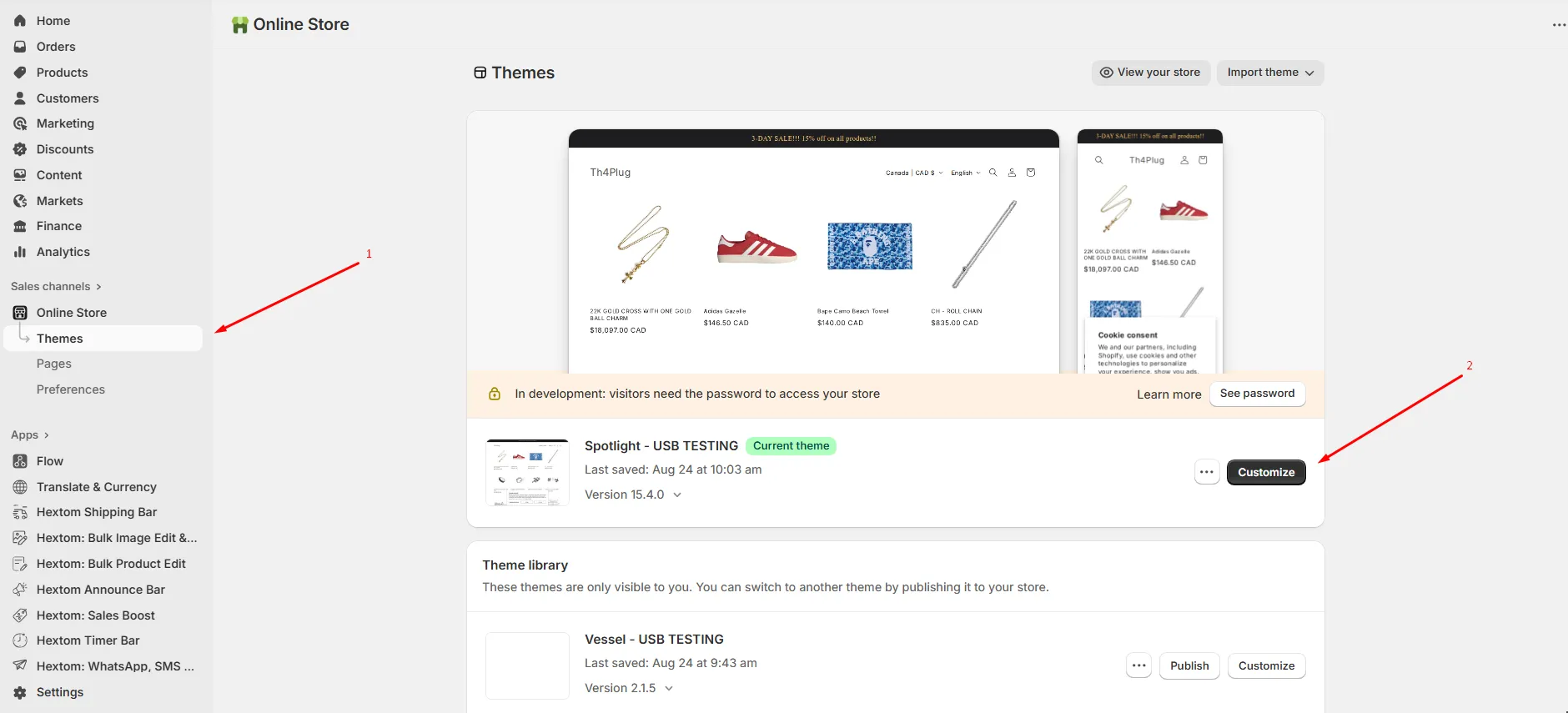Open more actions for Vessel theme
The width and height of the screenshot is (1568, 713).
1139,665
